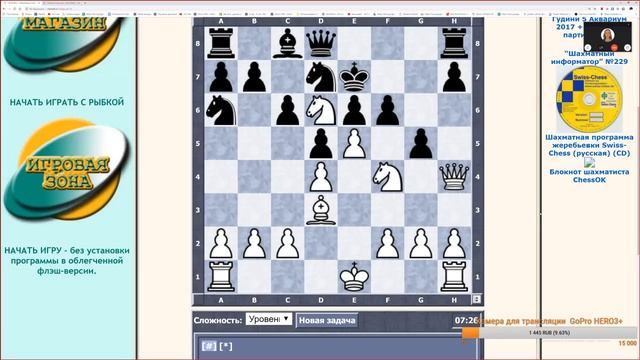
Task: Open "Шахматный информатор" №229 link
Action: point(589,58)
